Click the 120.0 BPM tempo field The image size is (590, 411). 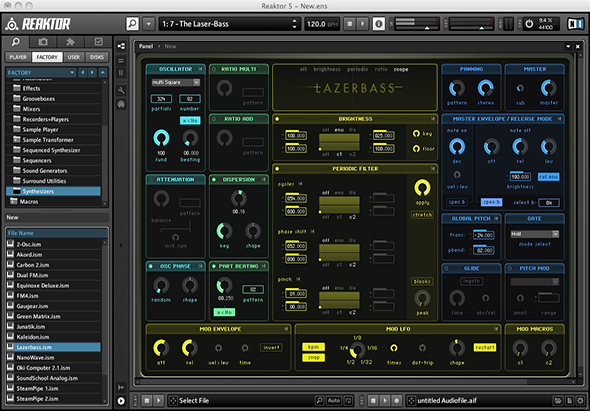pyautogui.click(x=322, y=24)
